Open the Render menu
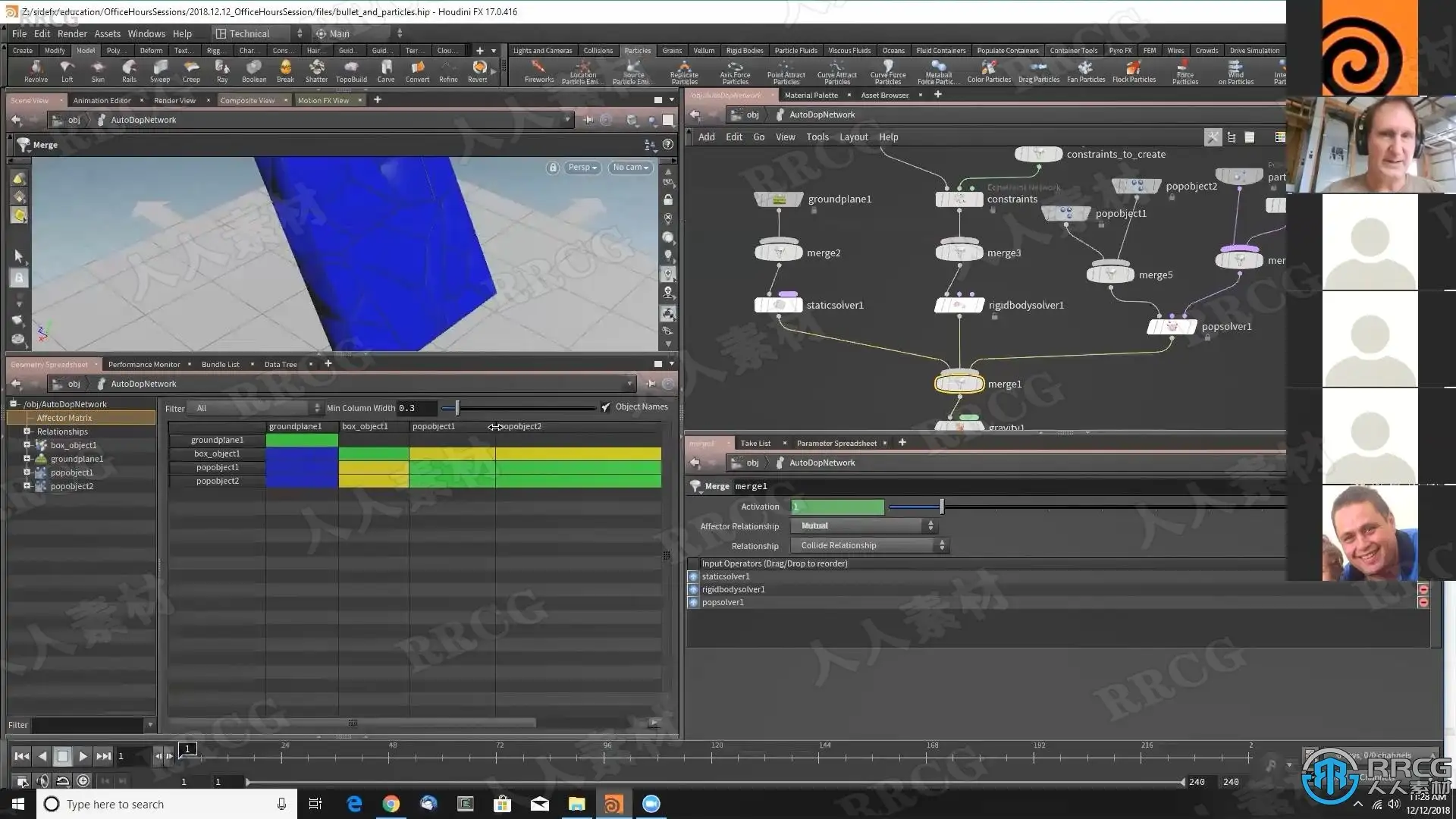 tap(72, 33)
